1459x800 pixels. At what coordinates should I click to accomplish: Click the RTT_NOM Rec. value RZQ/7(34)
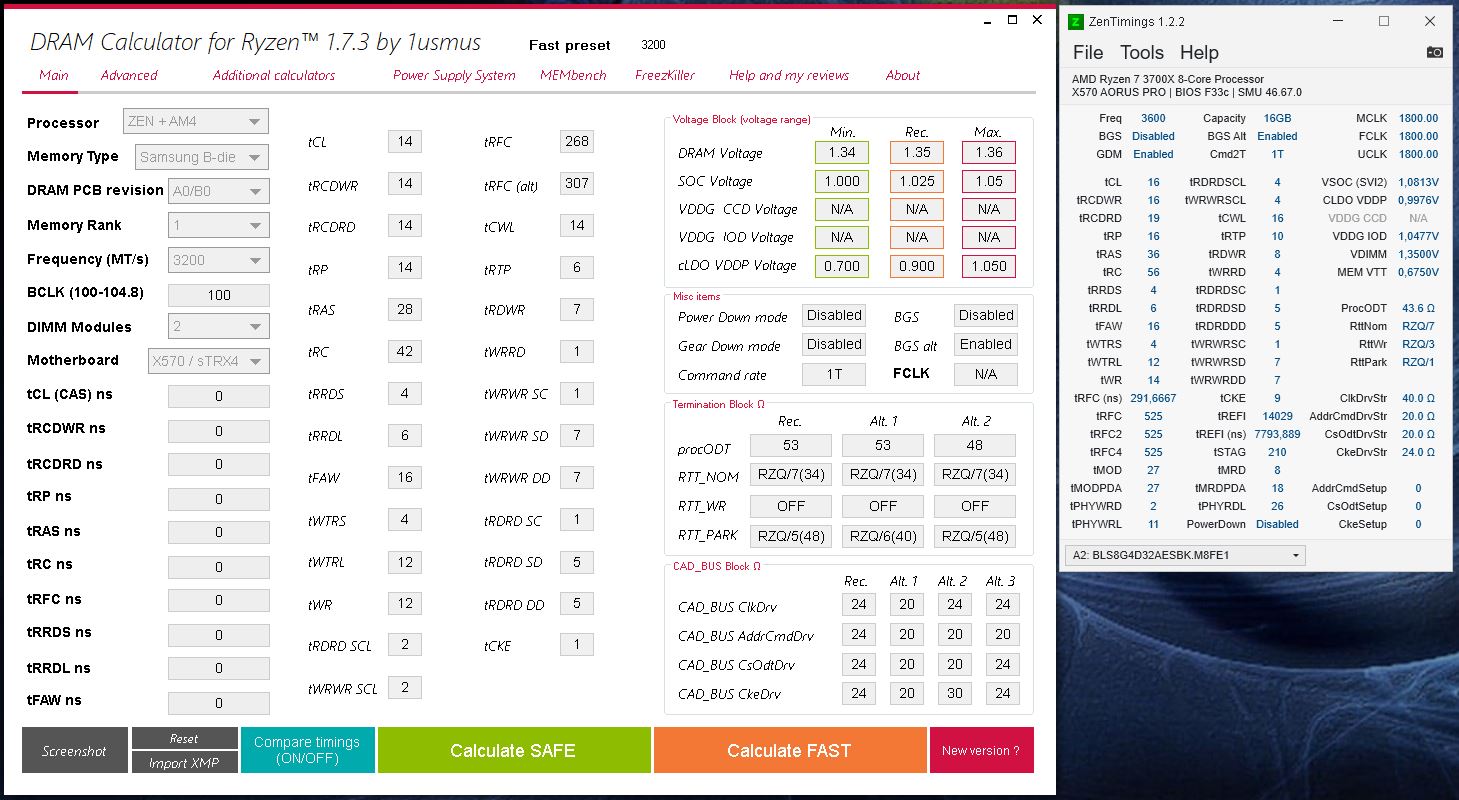tap(790, 474)
